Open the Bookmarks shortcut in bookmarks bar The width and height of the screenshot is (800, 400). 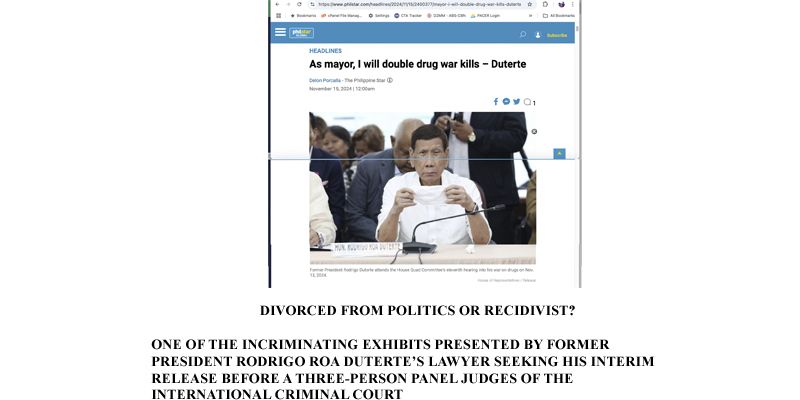tap(303, 16)
